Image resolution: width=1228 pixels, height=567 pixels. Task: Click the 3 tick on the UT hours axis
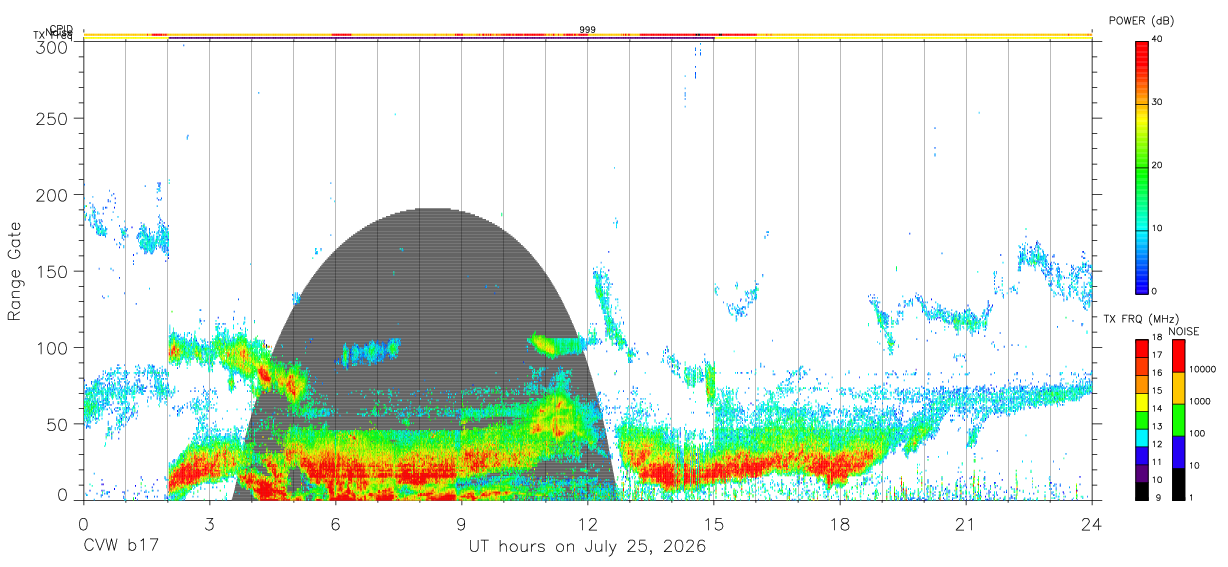pos(209,523)
